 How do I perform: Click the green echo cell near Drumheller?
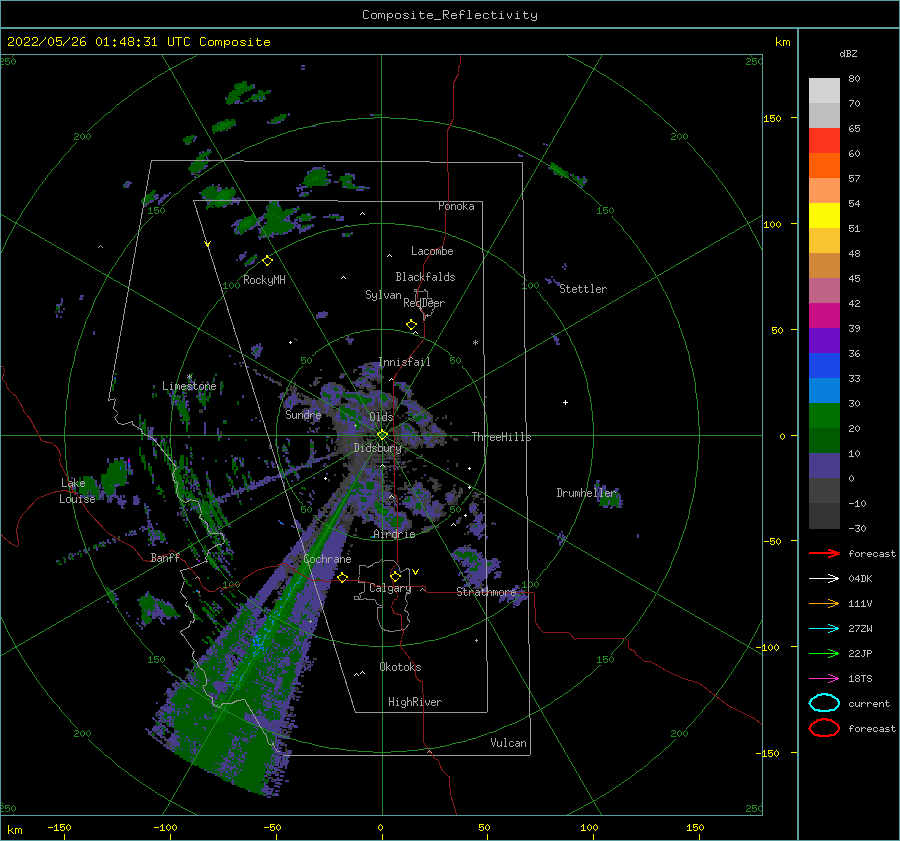point(609,498)
